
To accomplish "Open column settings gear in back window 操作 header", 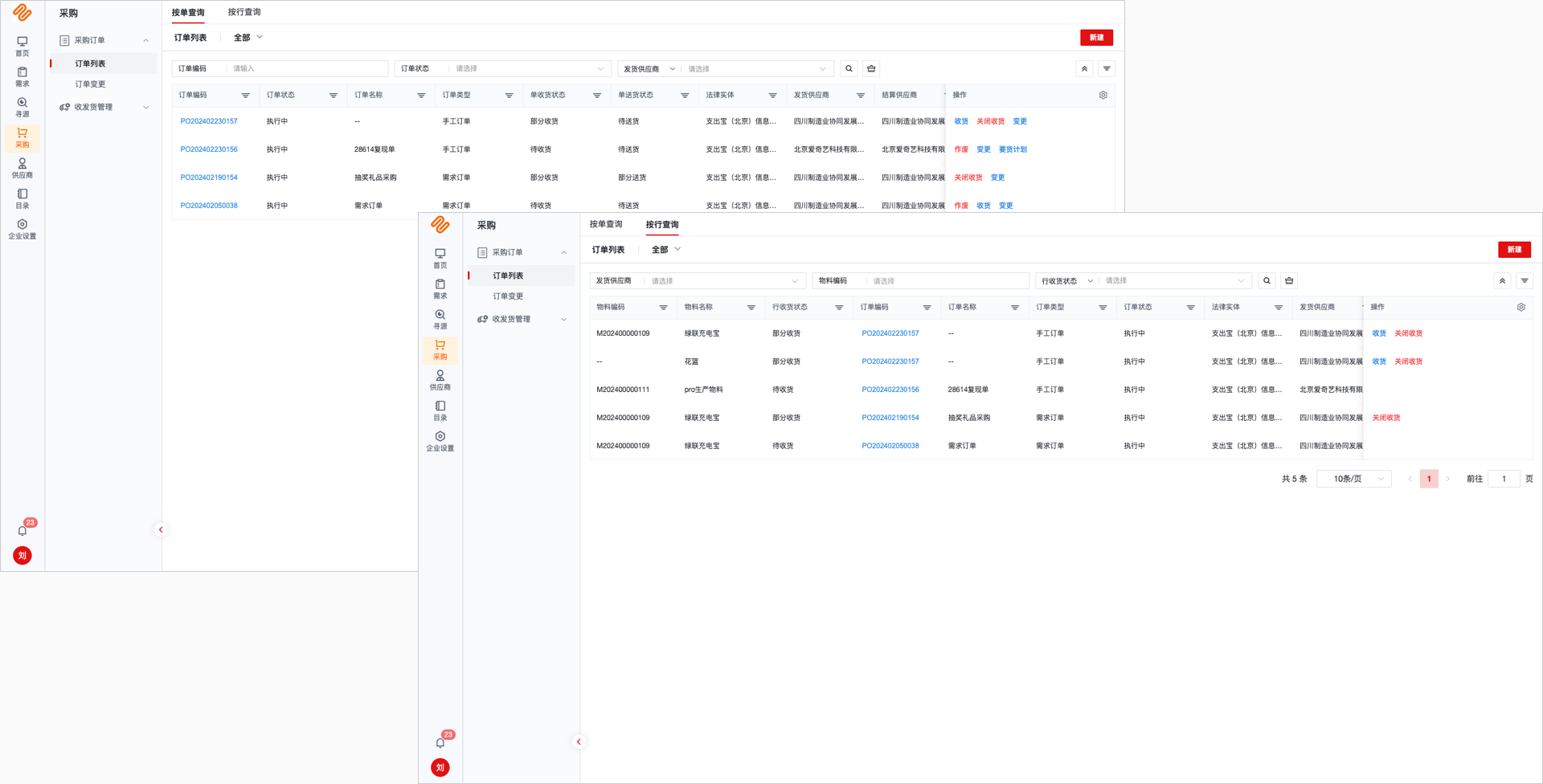I will 1103,95.
